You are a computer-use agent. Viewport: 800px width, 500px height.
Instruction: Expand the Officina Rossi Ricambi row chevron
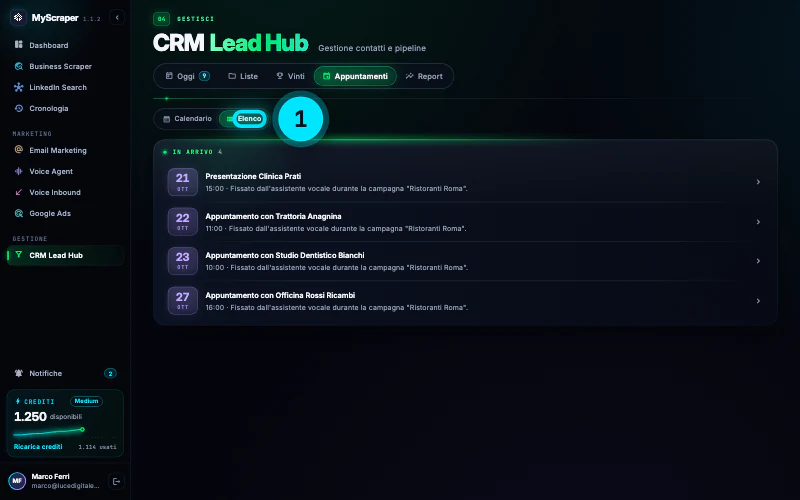tap(758, 301)
